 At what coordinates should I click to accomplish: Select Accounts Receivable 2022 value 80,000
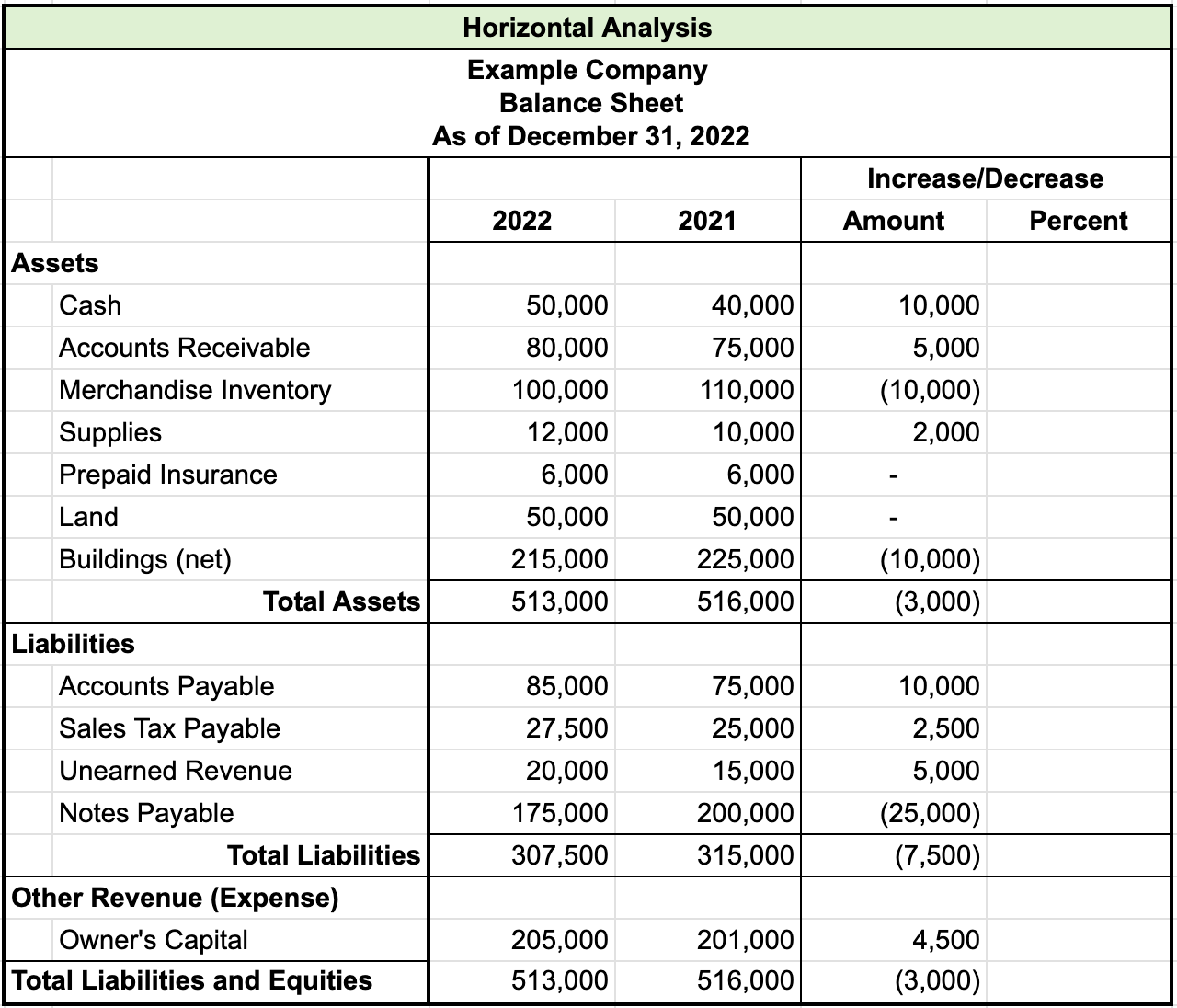[566, 348]
